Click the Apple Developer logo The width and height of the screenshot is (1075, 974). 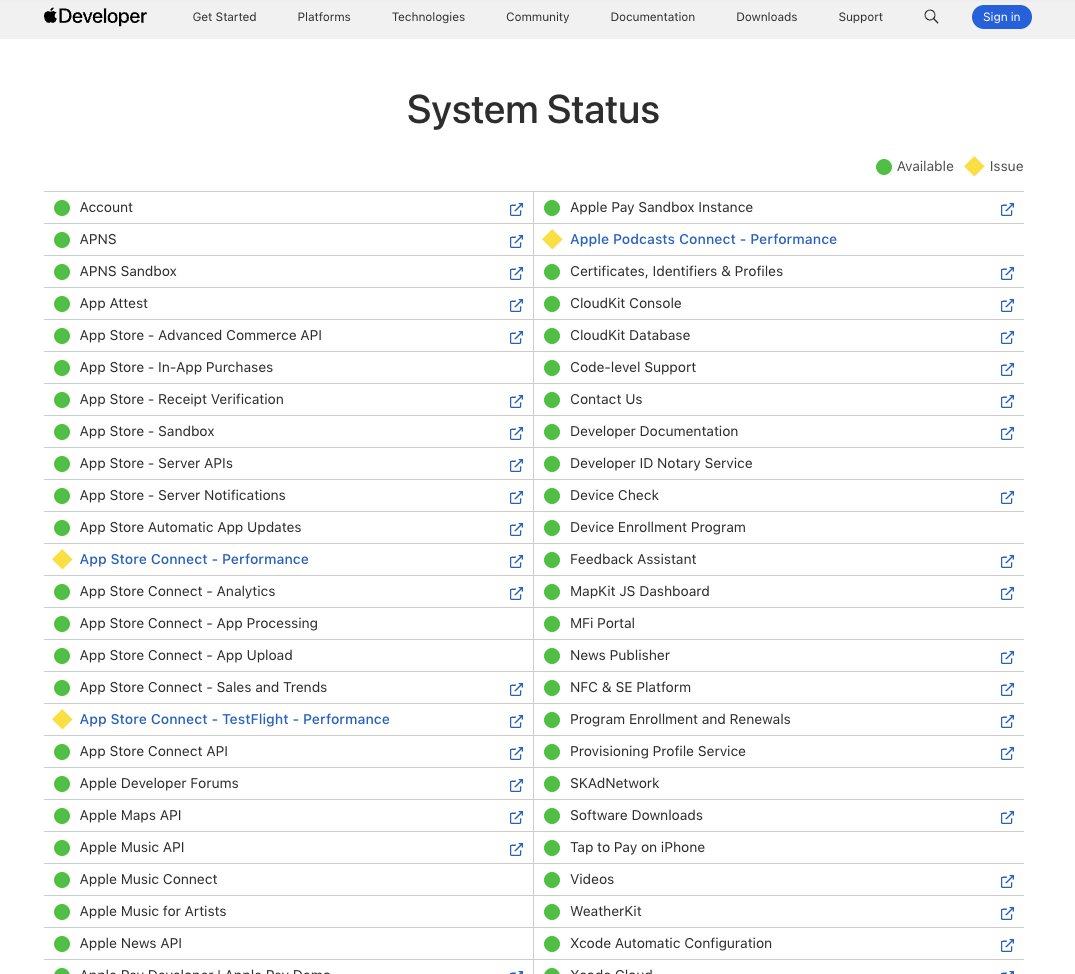(95, 16)
